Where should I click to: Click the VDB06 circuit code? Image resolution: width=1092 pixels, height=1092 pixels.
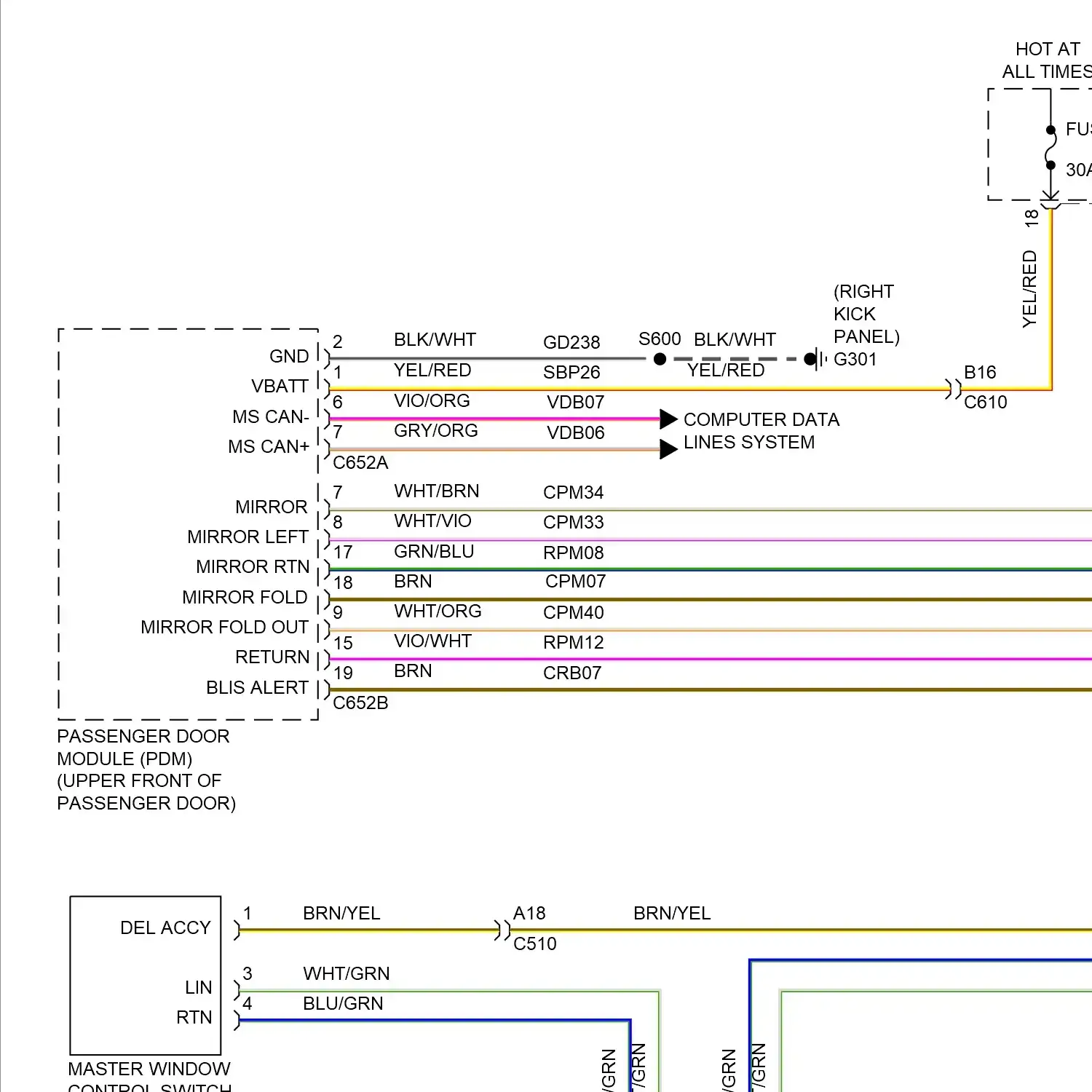pyautogui.click(x=575, y=432)
